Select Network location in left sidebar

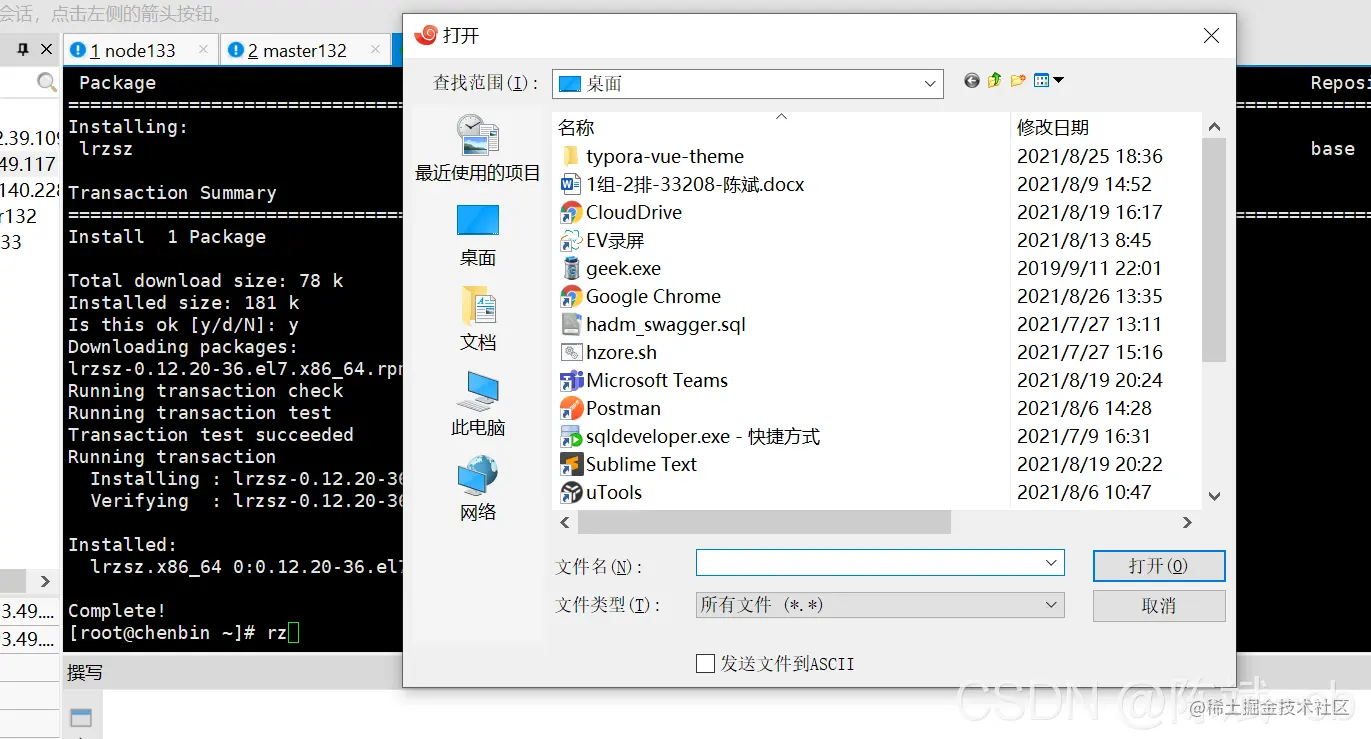[478, 488]
